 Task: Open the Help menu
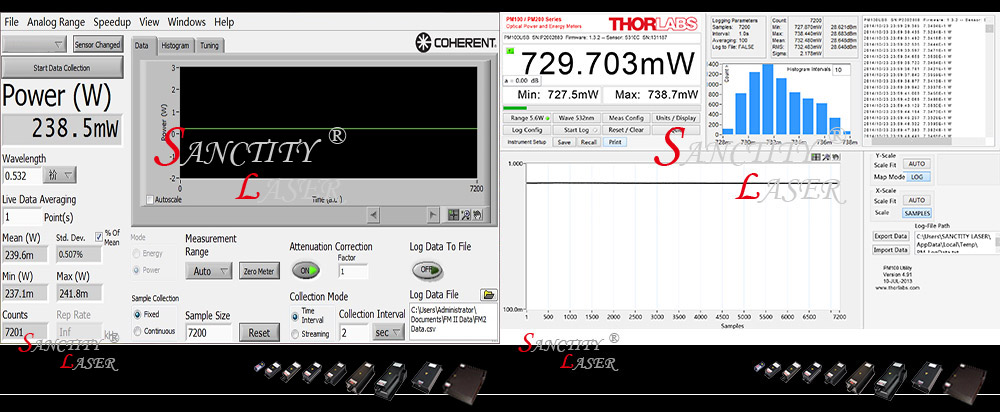coord(224,22)
